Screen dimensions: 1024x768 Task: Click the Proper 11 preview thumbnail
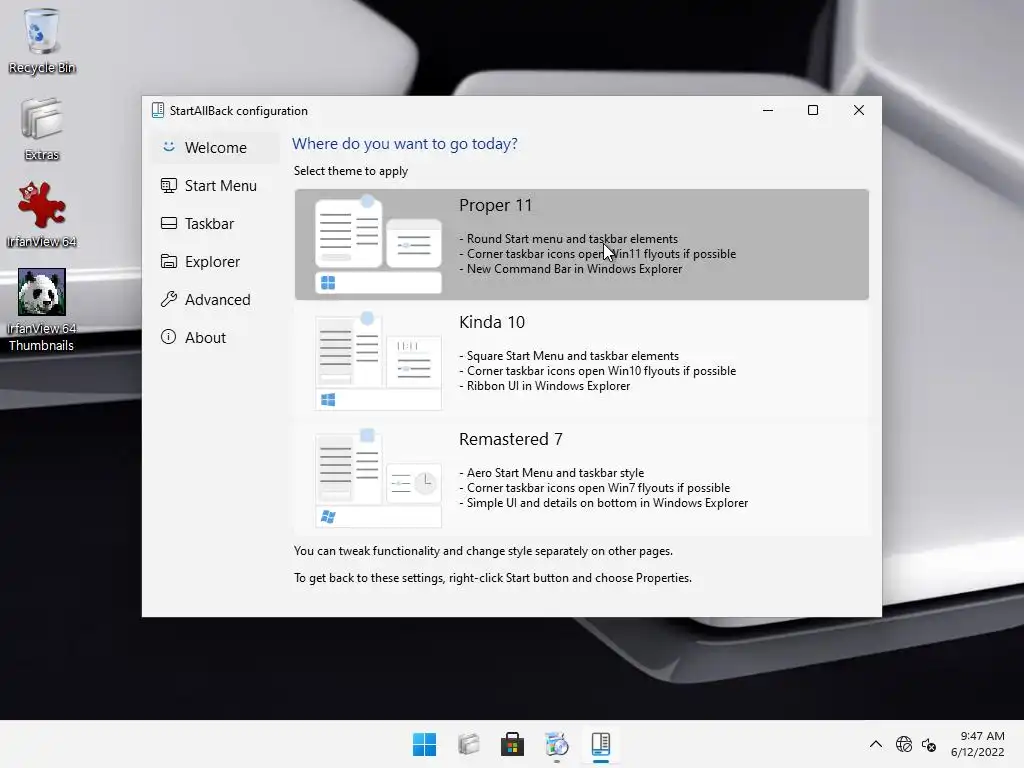pyautogui.click(x=378, y=244)
